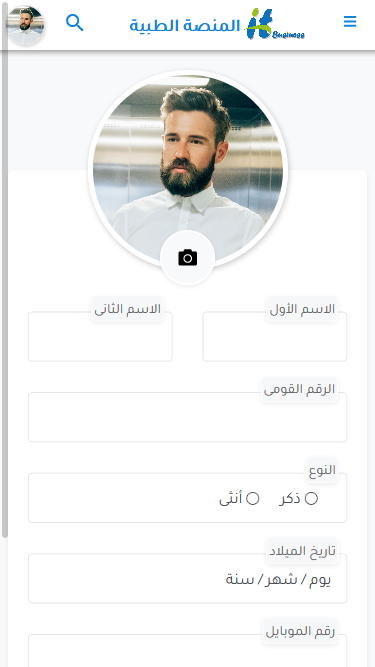
Task: Select the ذكر radio button
Action: click(x=311, y=499)
